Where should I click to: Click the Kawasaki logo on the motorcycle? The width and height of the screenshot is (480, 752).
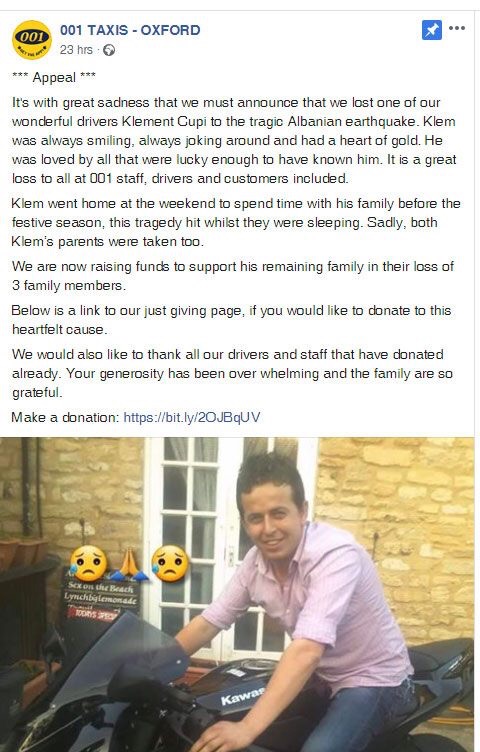243,694
